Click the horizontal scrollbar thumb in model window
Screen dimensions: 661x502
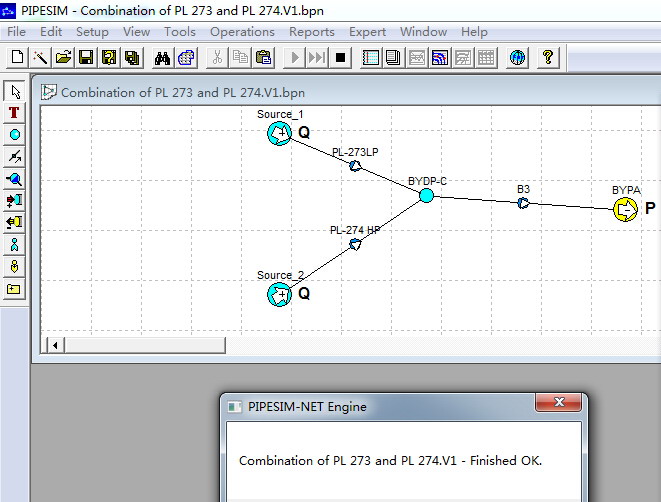coord(145,345)
